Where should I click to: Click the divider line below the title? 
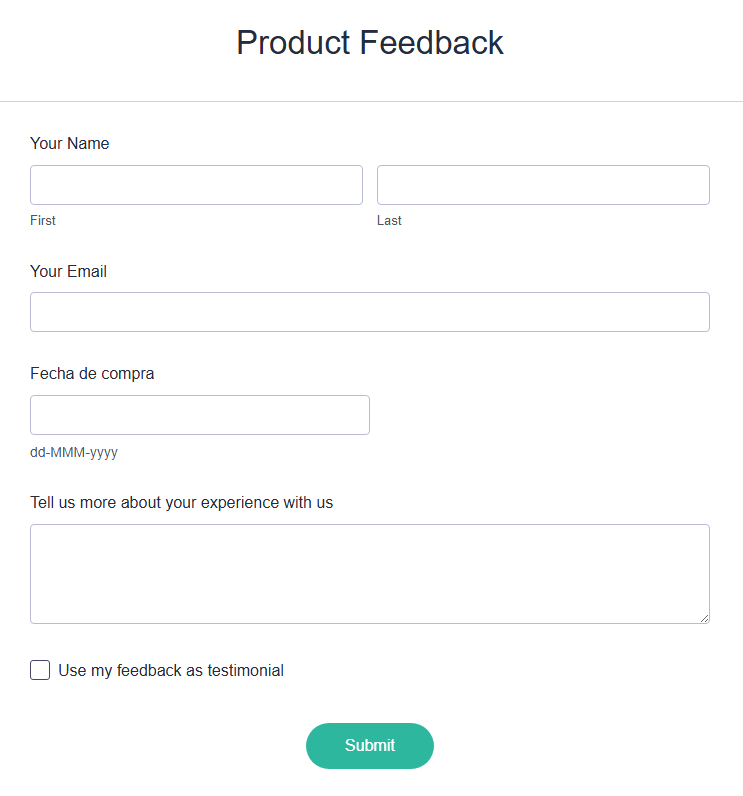[371, 101]
